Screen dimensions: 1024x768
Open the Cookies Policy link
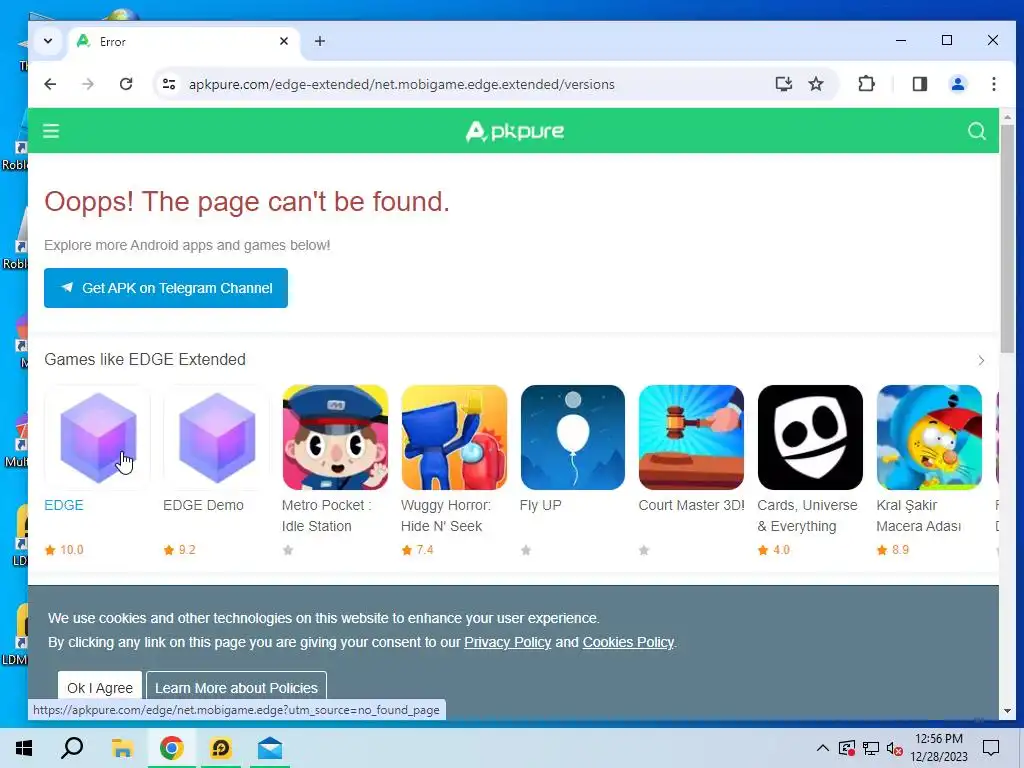(x=628, y=643)
